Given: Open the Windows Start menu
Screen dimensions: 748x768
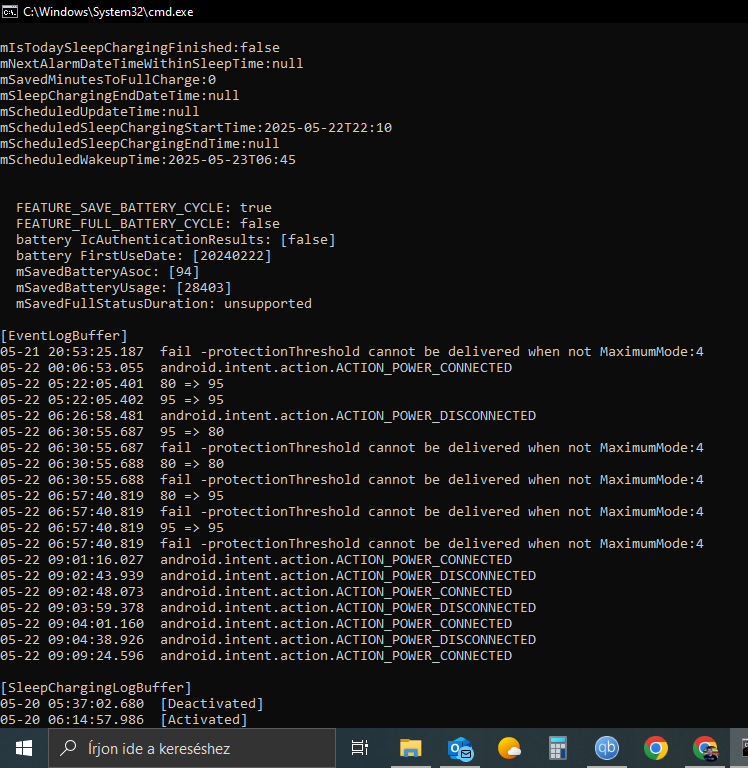Looking at the screenshot, I should point(24,748).
